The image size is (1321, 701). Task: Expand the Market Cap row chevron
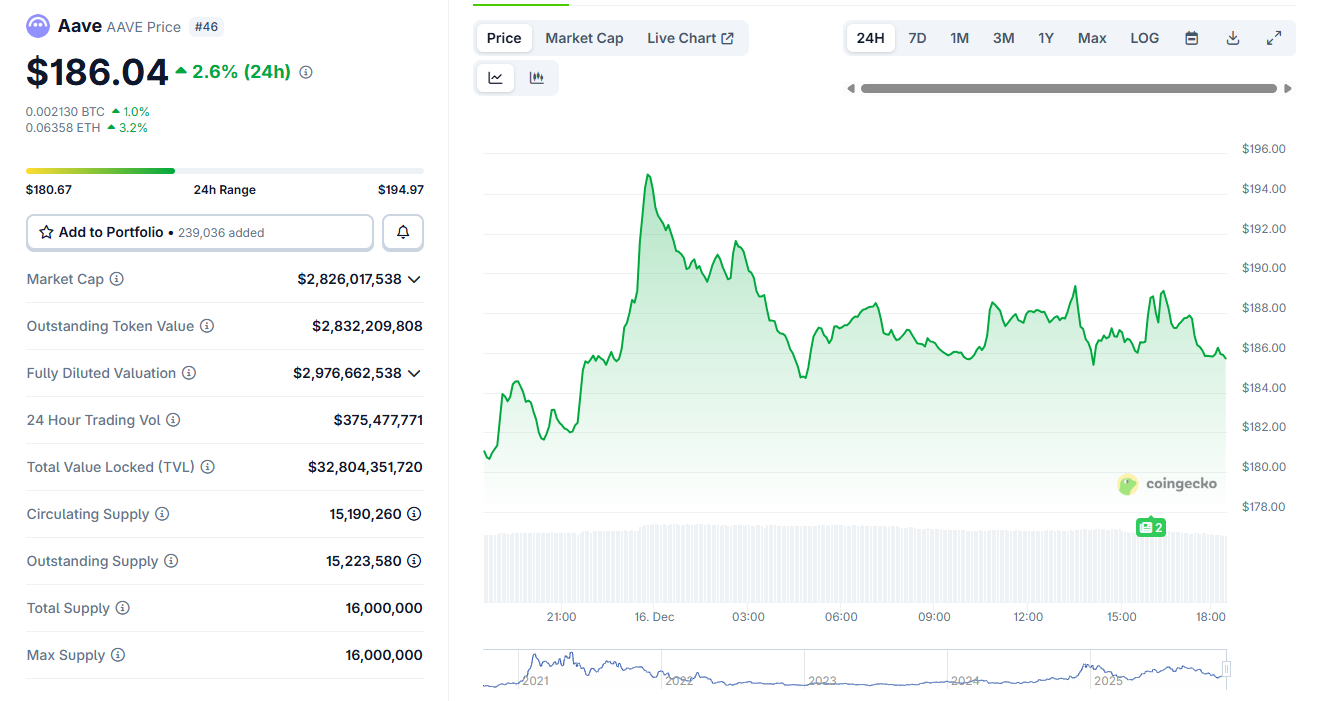414,279
